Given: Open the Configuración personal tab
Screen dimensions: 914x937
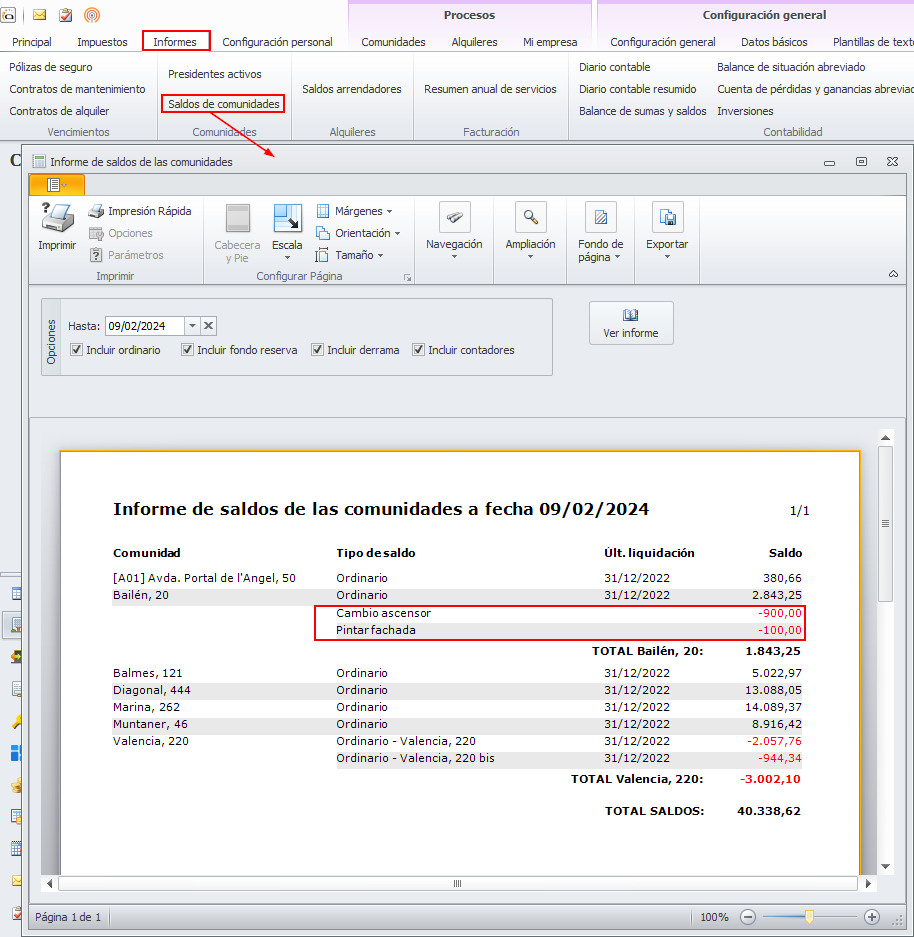Looking at the screenshot, I should [x=277, y=42].
